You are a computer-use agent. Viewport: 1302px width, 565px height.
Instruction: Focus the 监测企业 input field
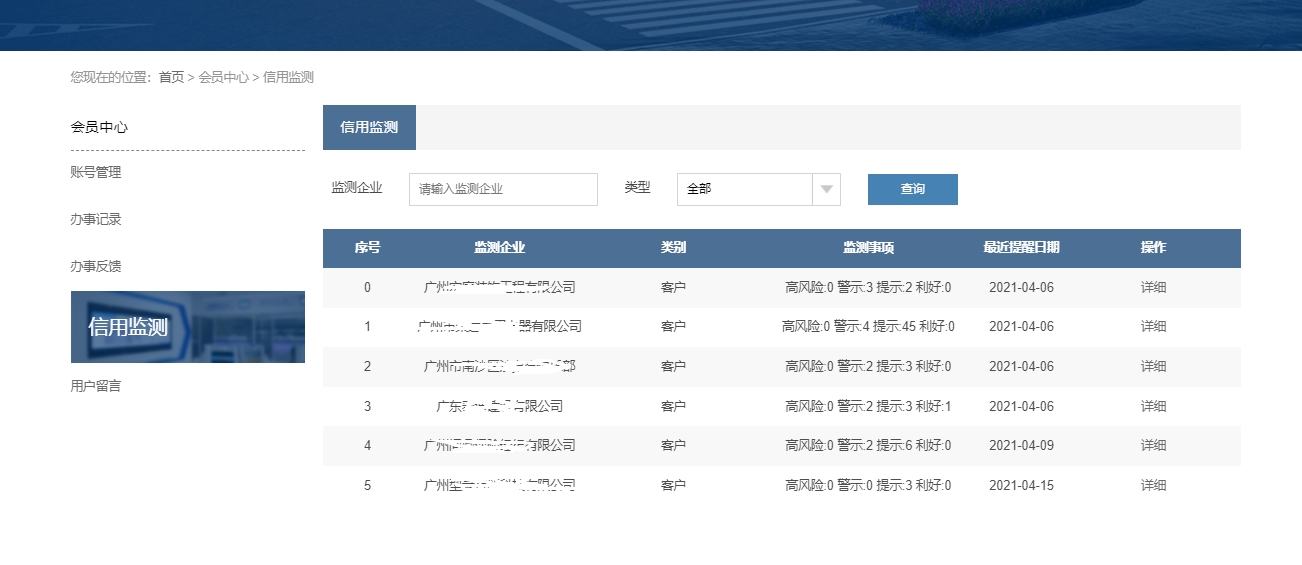pyautogui.click(x=503, y=189)
